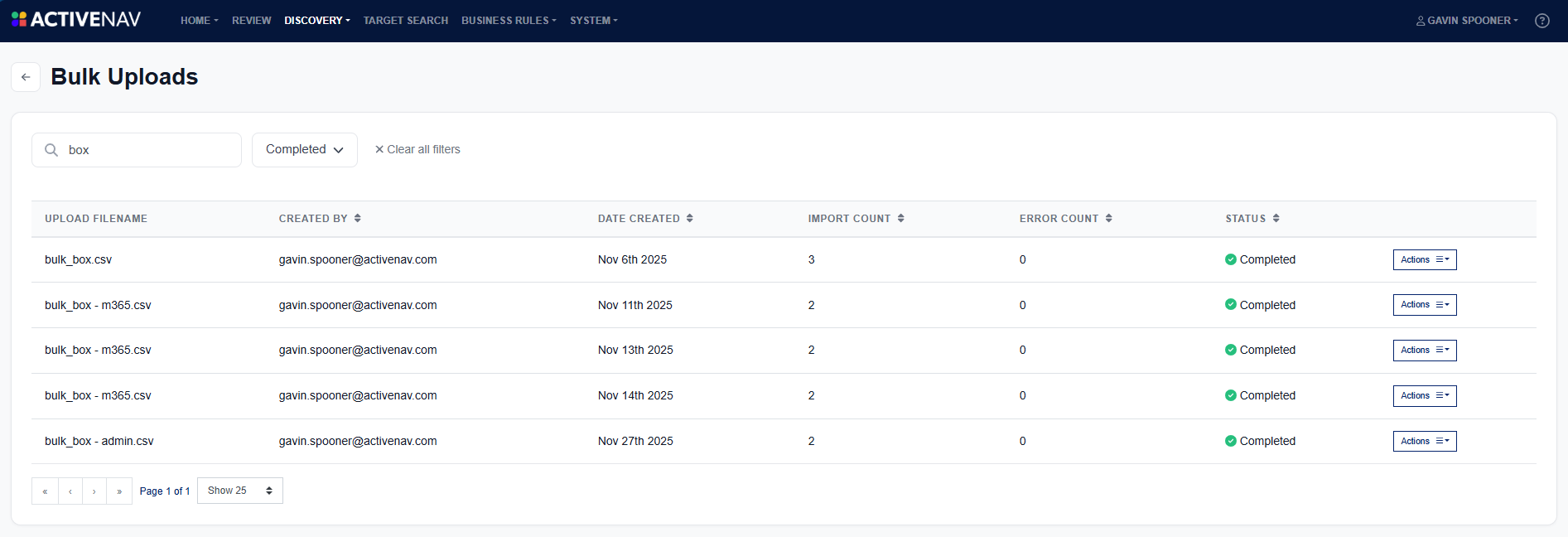Open the help question mark icon
The image size is (1568, 537).
tap(1541, 21)
